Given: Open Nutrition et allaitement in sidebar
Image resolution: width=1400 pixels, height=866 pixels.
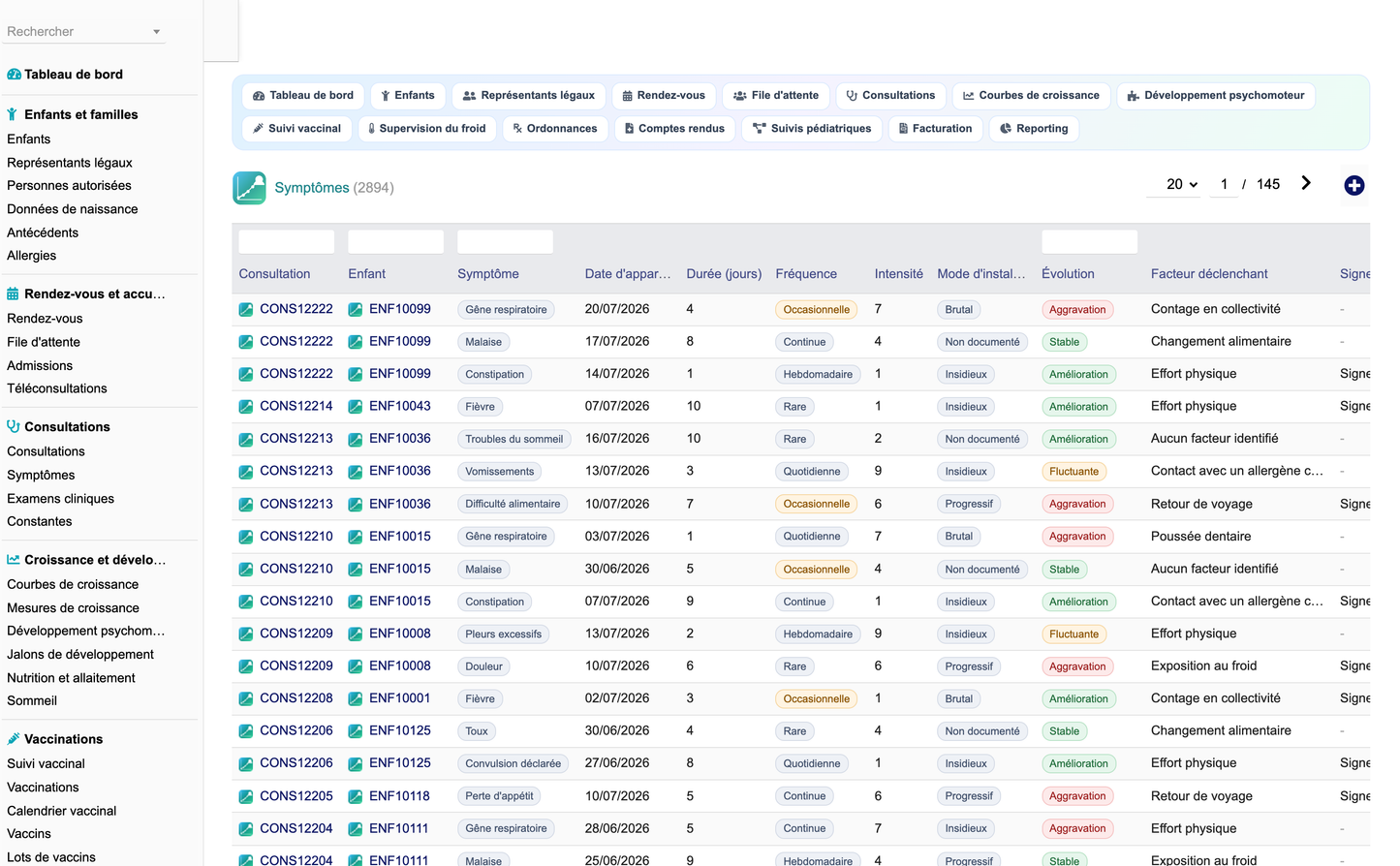Looking at the screenshot, I should (x=72, y=678).
